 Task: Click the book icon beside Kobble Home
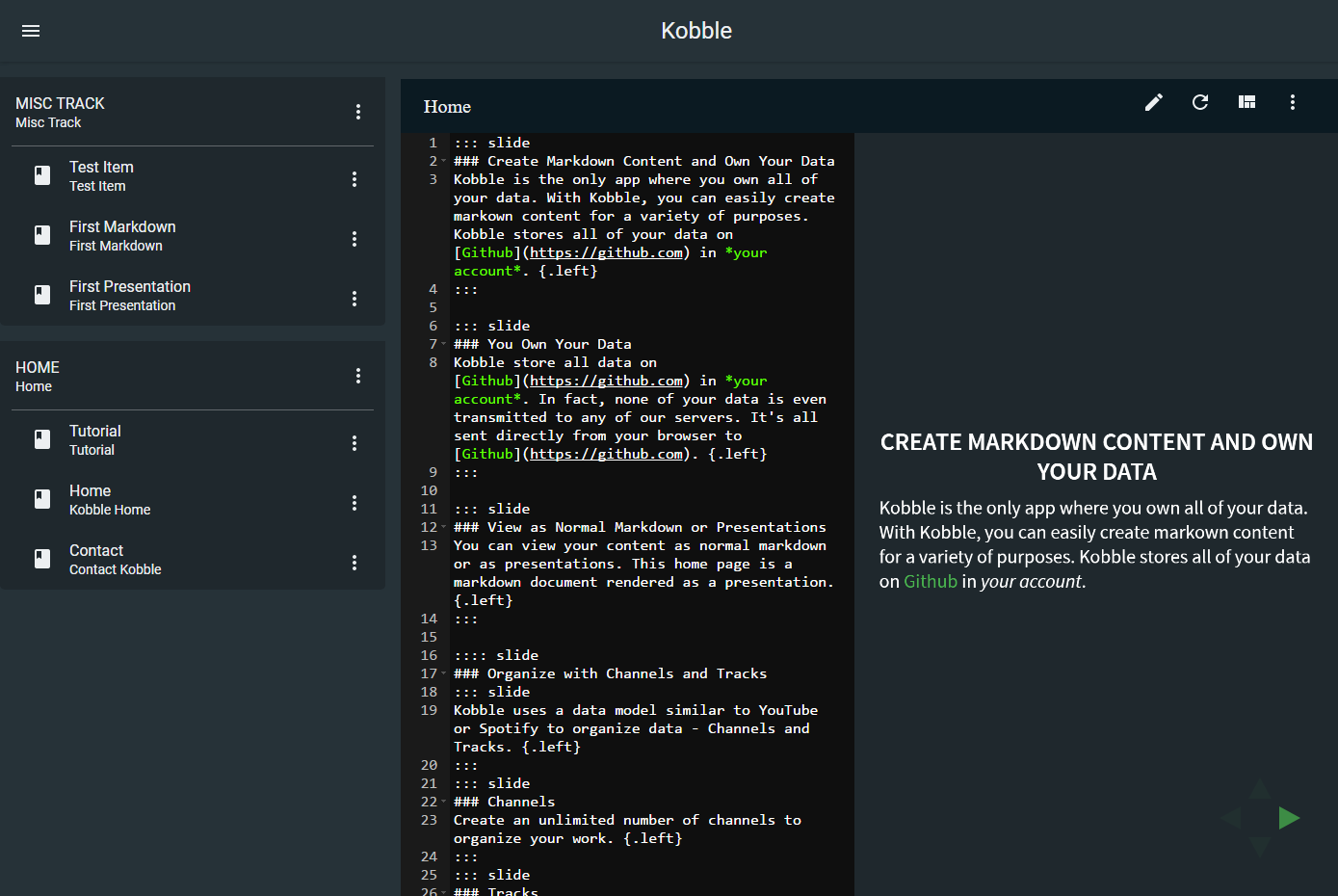coord(42,499)
